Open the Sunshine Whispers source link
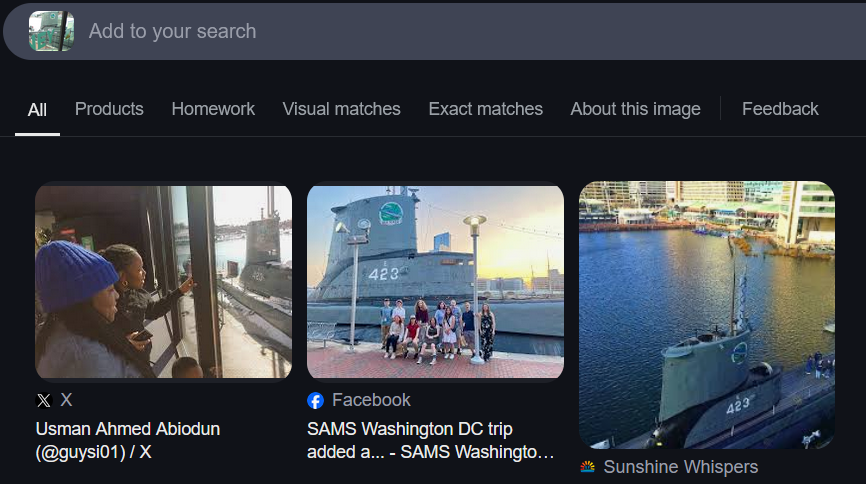Image resolution: width=866 pixels, height=484 pixels. tap(680, 467)
